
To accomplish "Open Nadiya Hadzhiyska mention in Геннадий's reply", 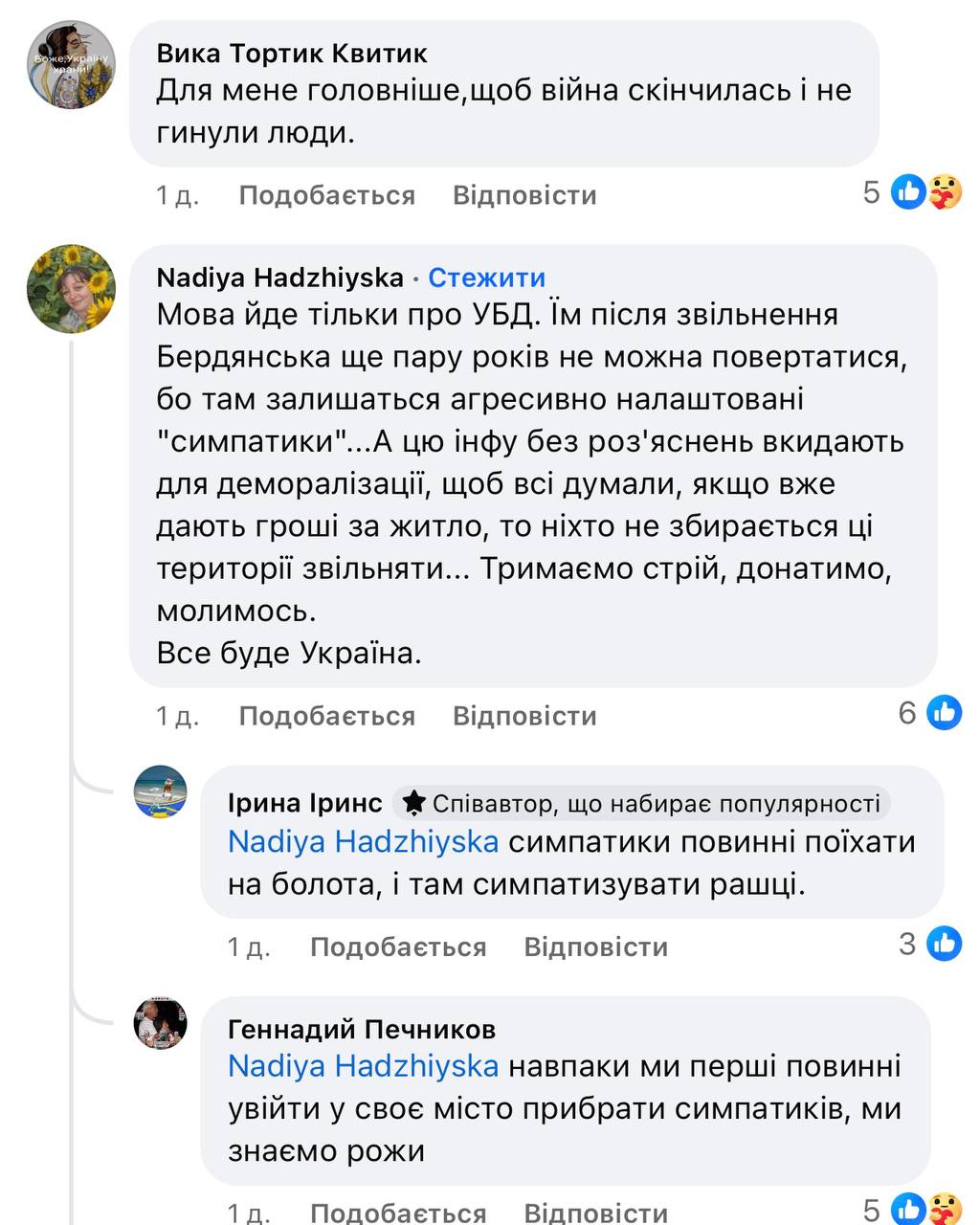I will 363,1066.
